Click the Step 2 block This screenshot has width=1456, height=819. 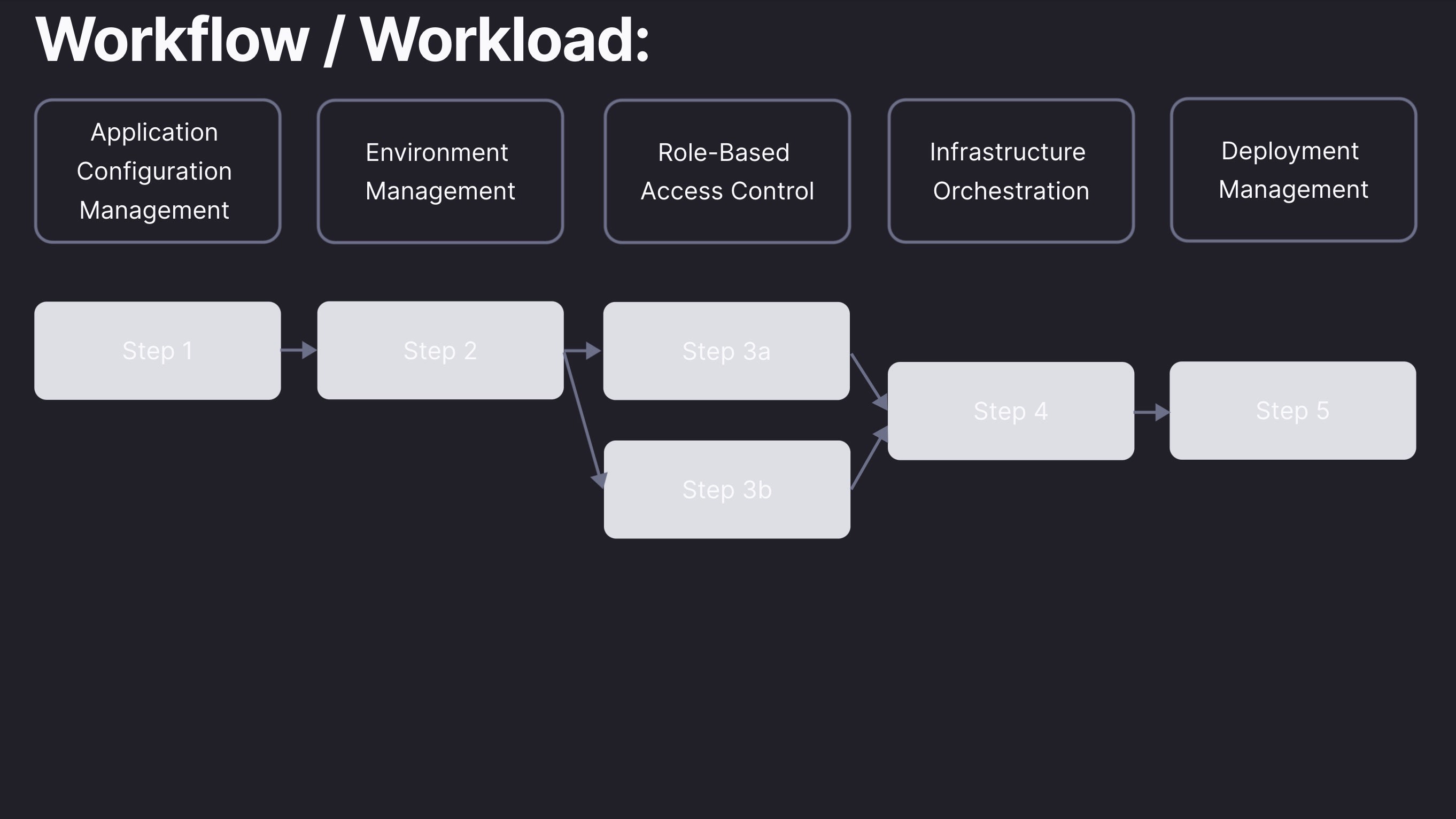pyautogui.click(x=440, y=351)
